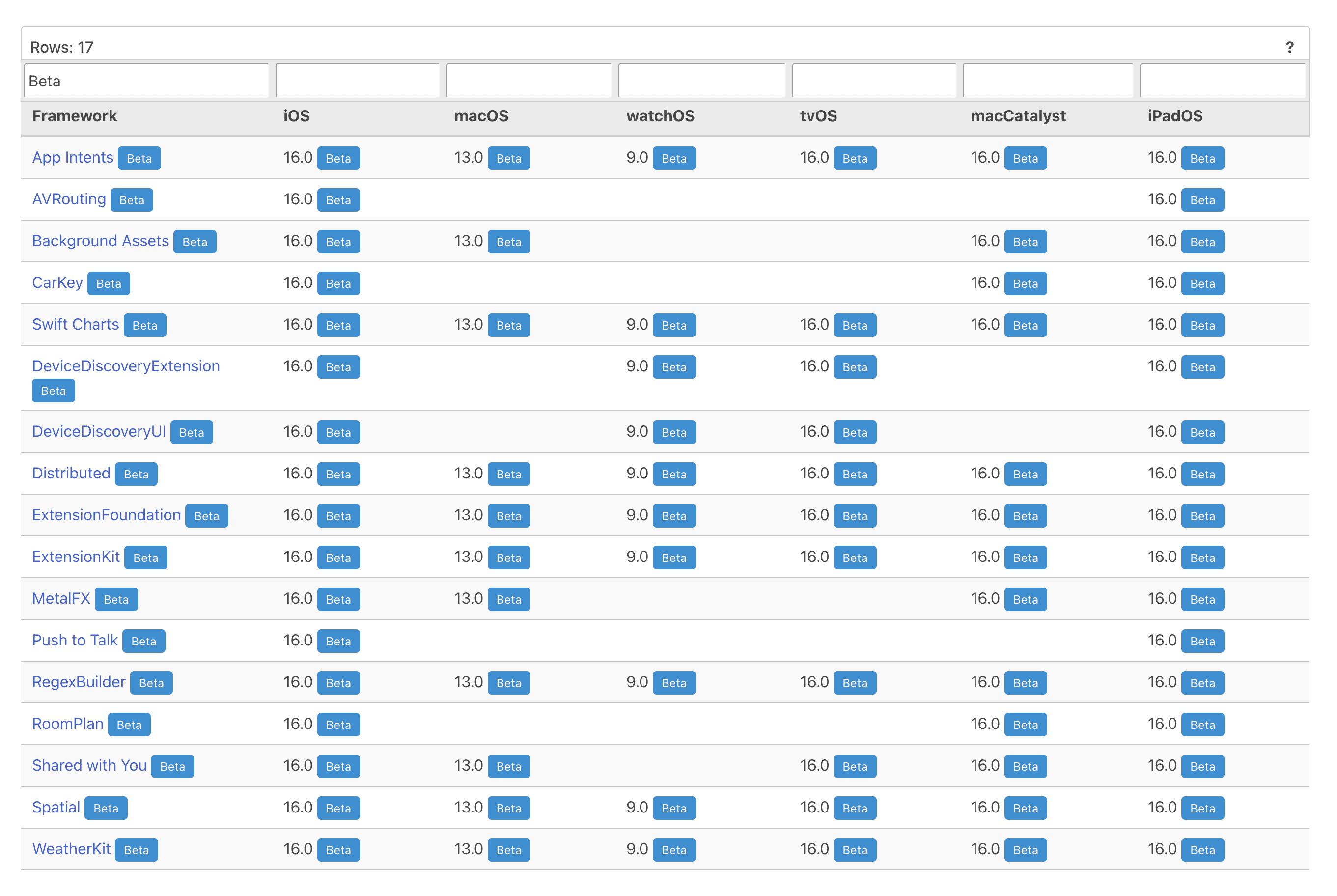Click the iOS column filter field

point(357,81)
